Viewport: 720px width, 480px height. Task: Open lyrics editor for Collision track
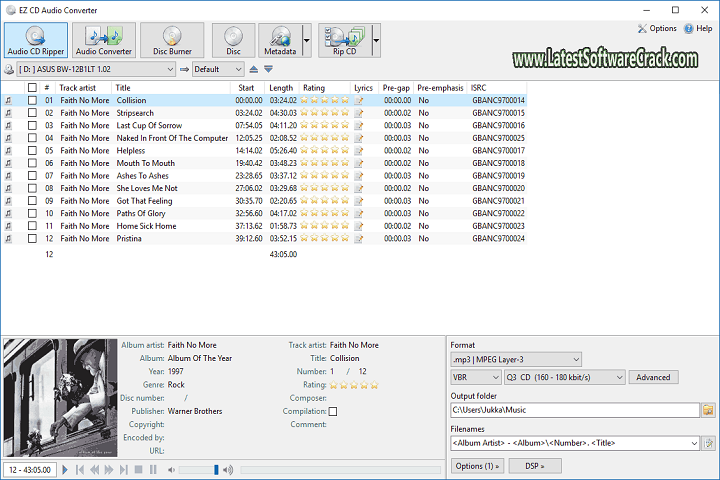tap(359, 100)
